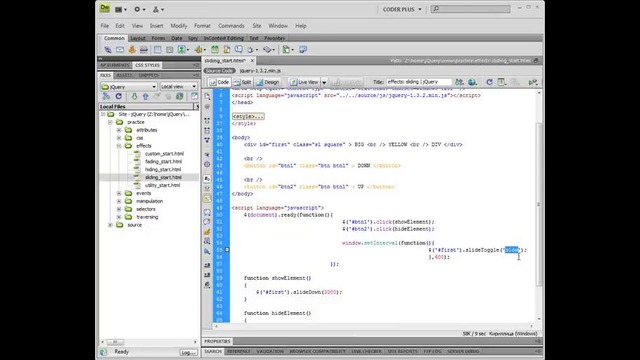Refresh Design view

489,82
